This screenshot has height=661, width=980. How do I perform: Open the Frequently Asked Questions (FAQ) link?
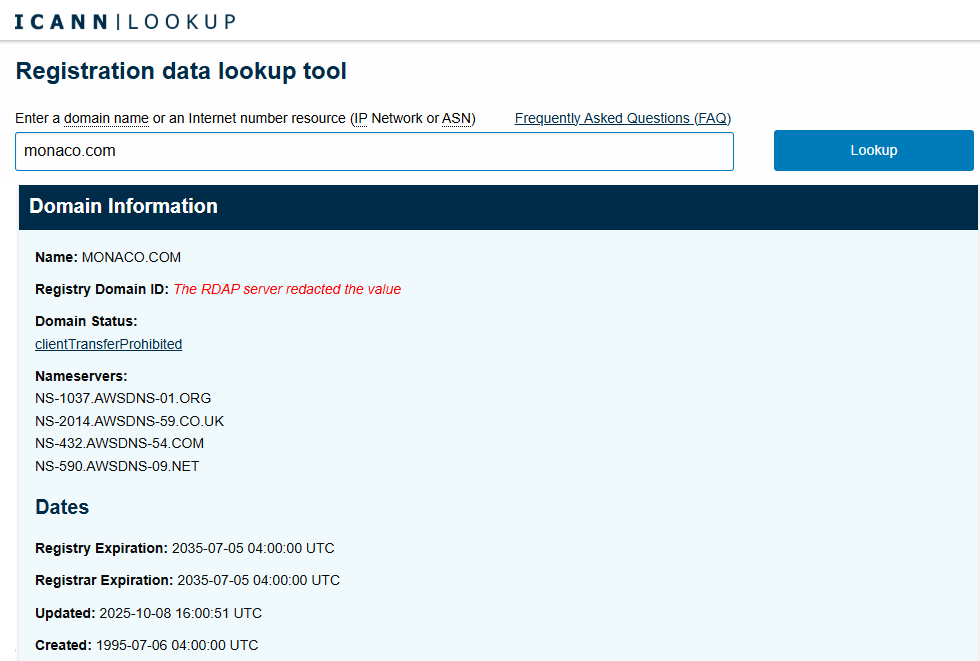(x=622, y=118)
